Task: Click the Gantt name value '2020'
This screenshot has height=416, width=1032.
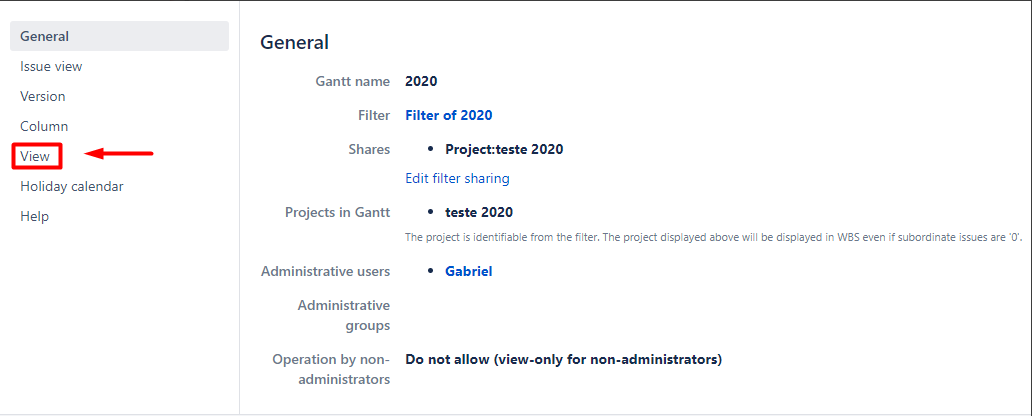Action: [x=421, y=81]
